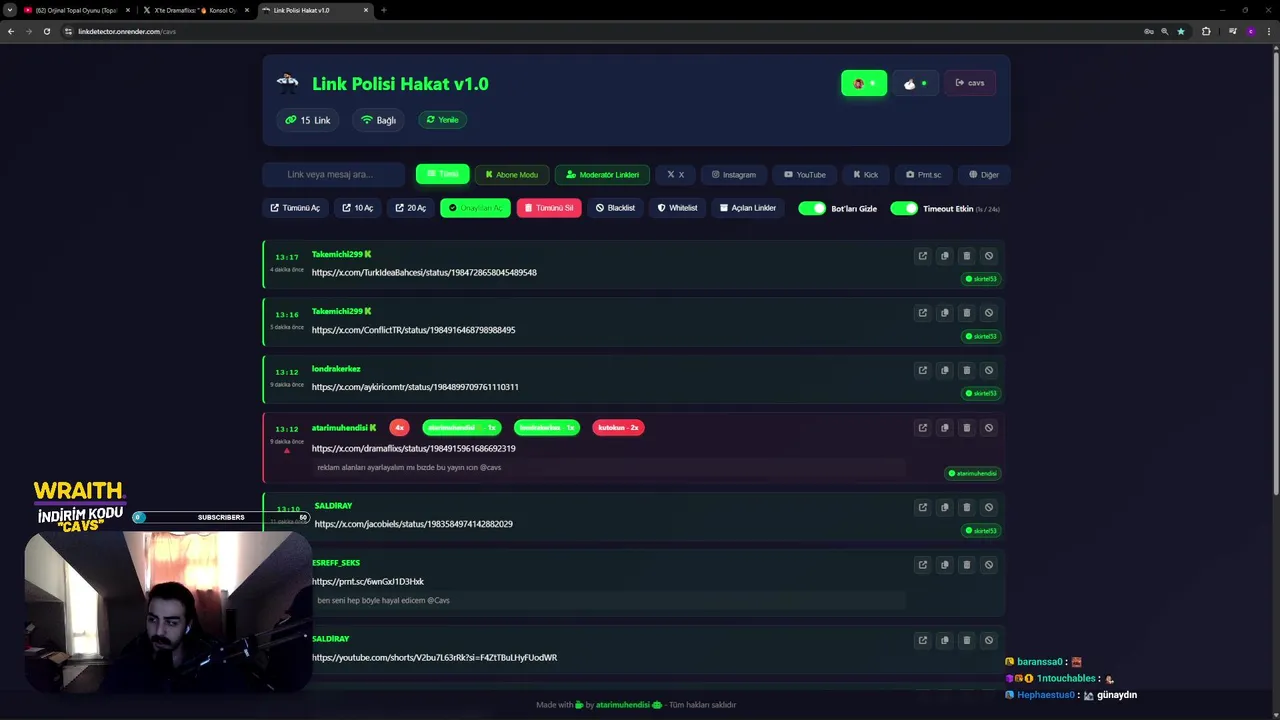Block the aykiricomtr link entry
This screenshot has height=720, width=1280.
pos(988,370)
